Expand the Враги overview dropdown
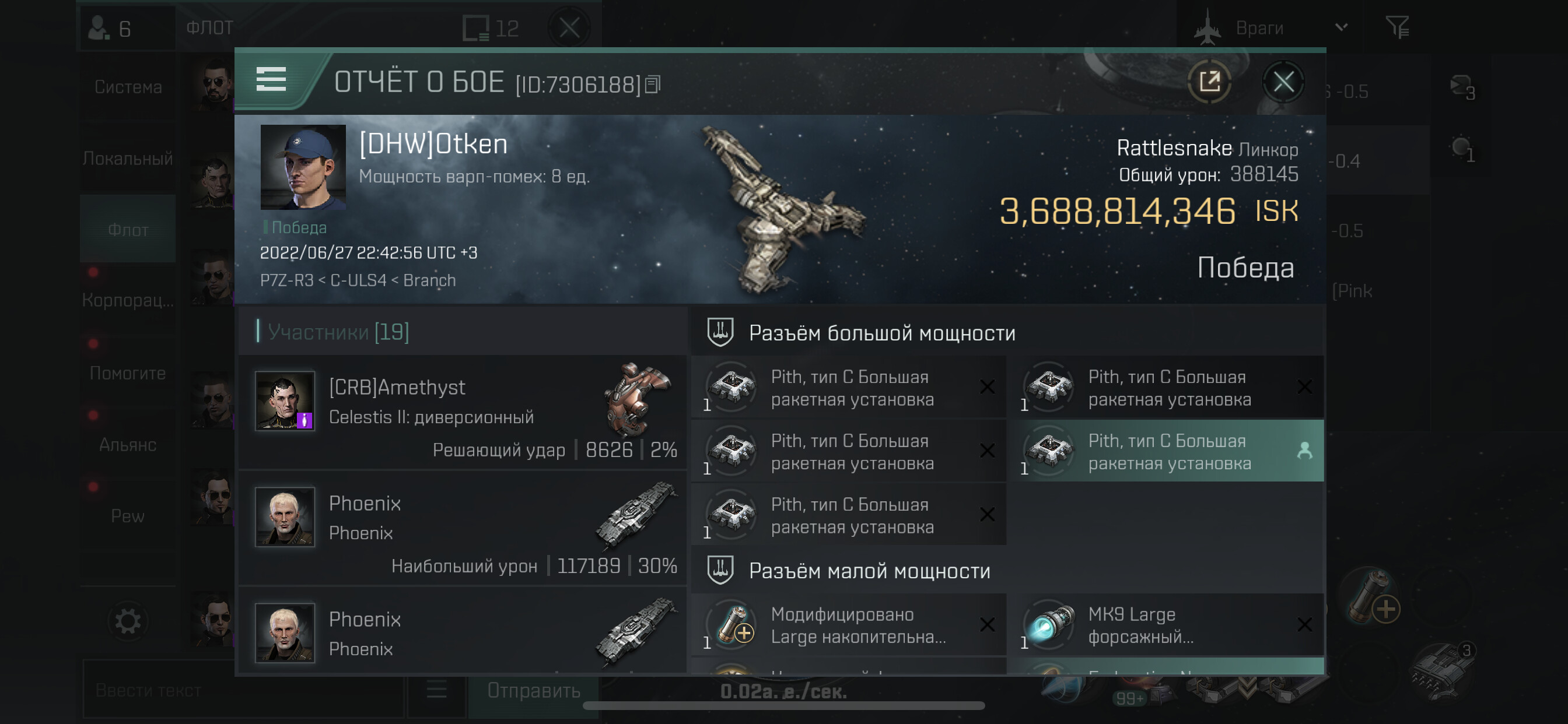Viewport: 1568px width, 724px height. click(x=1341, y=27)
